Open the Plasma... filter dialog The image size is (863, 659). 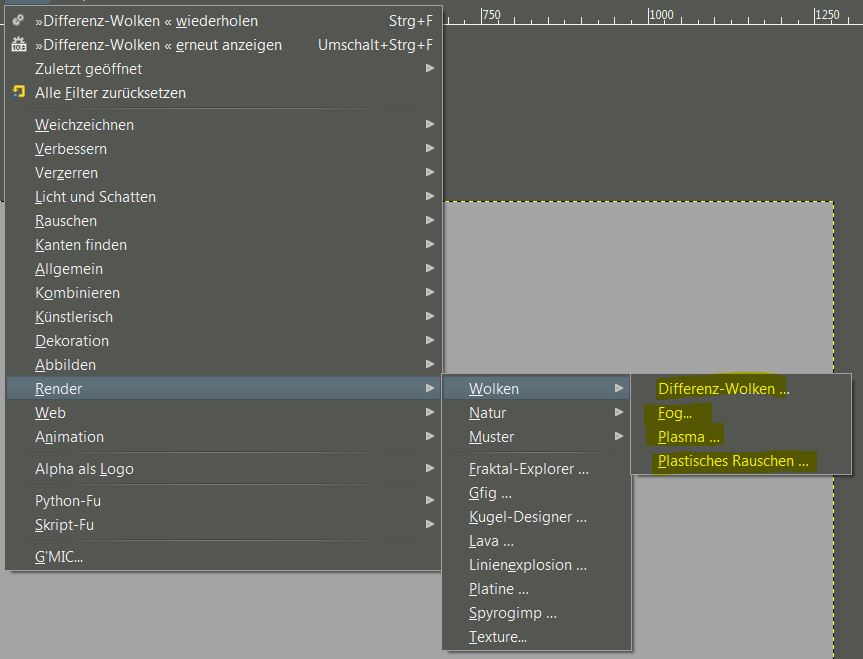click(x=688, y=437)
